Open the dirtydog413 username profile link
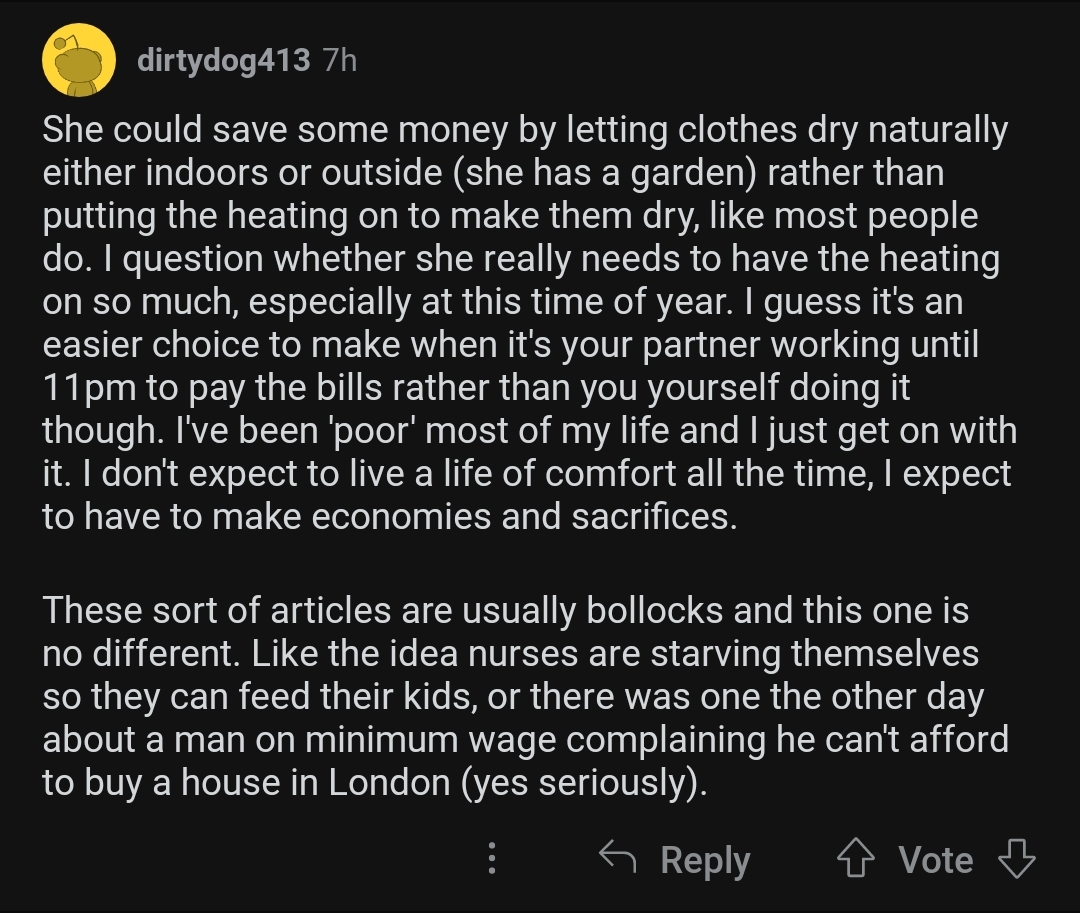 click(x=224, y=60)
